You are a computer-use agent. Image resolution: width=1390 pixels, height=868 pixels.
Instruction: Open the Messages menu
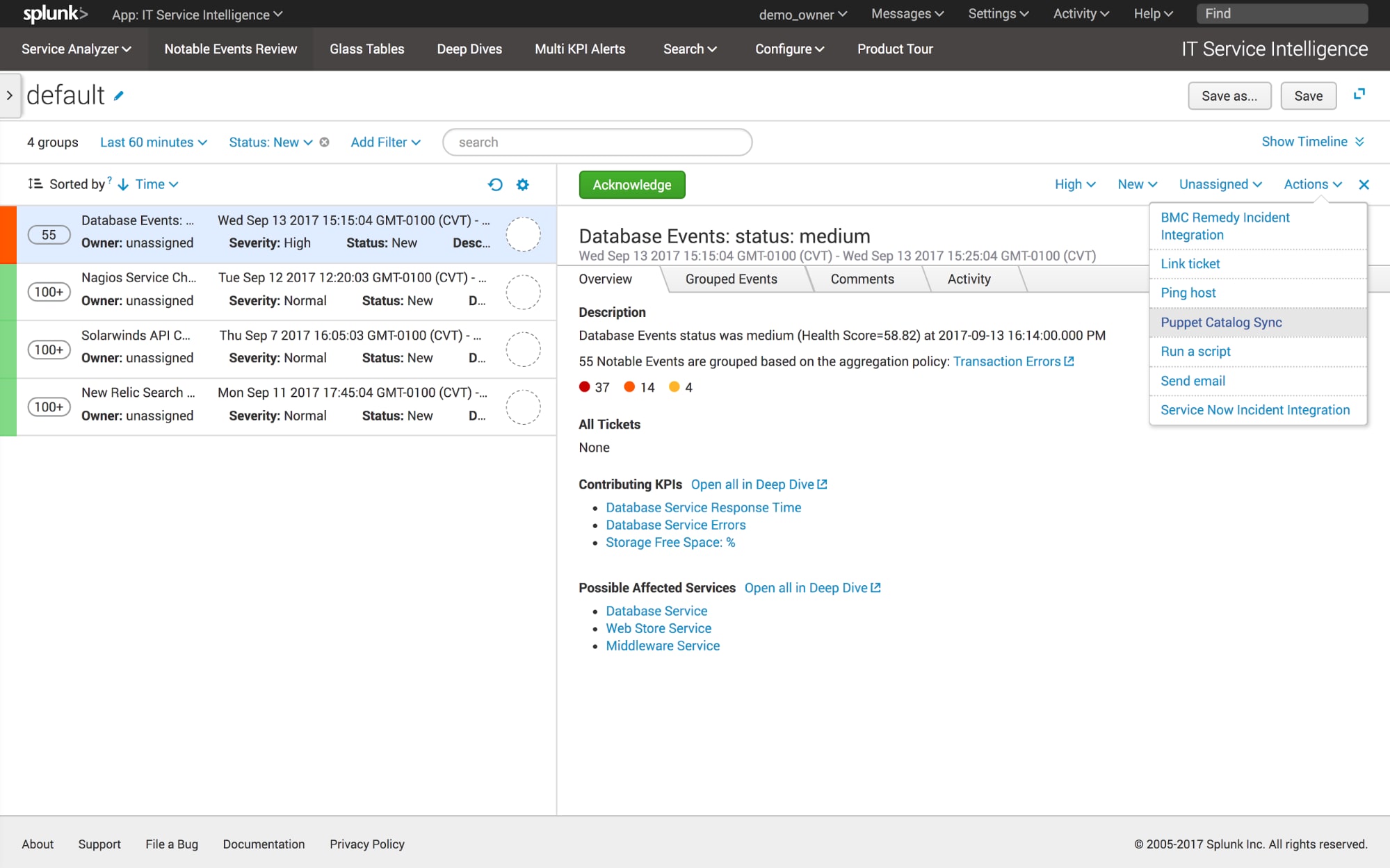[x=907, y=14]
